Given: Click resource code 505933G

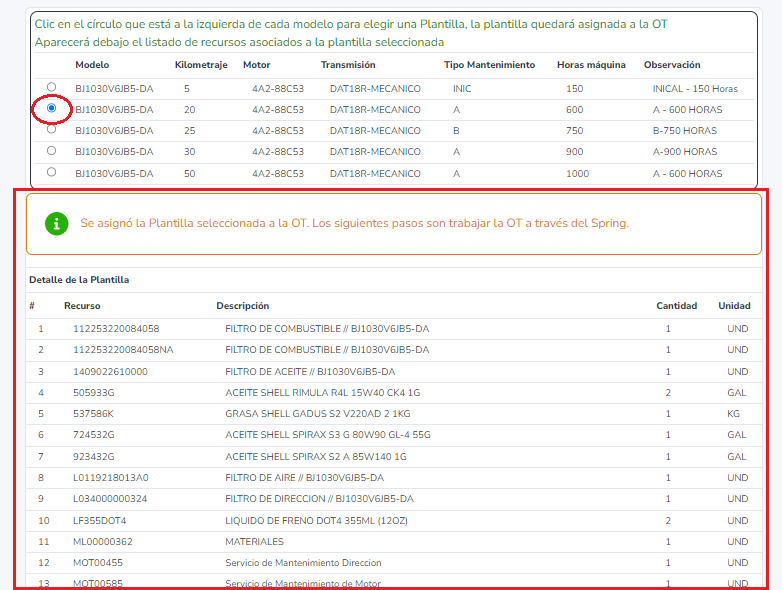Looking at the screenshot, I should point(94,393).
